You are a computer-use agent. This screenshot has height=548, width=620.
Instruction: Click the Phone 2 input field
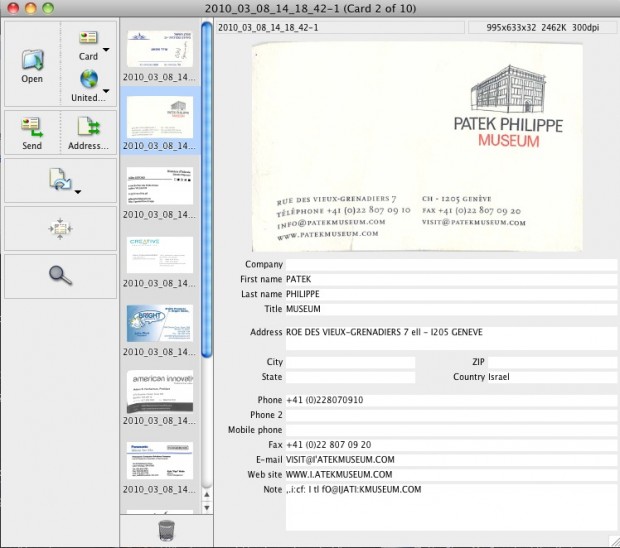coord(451,415)
